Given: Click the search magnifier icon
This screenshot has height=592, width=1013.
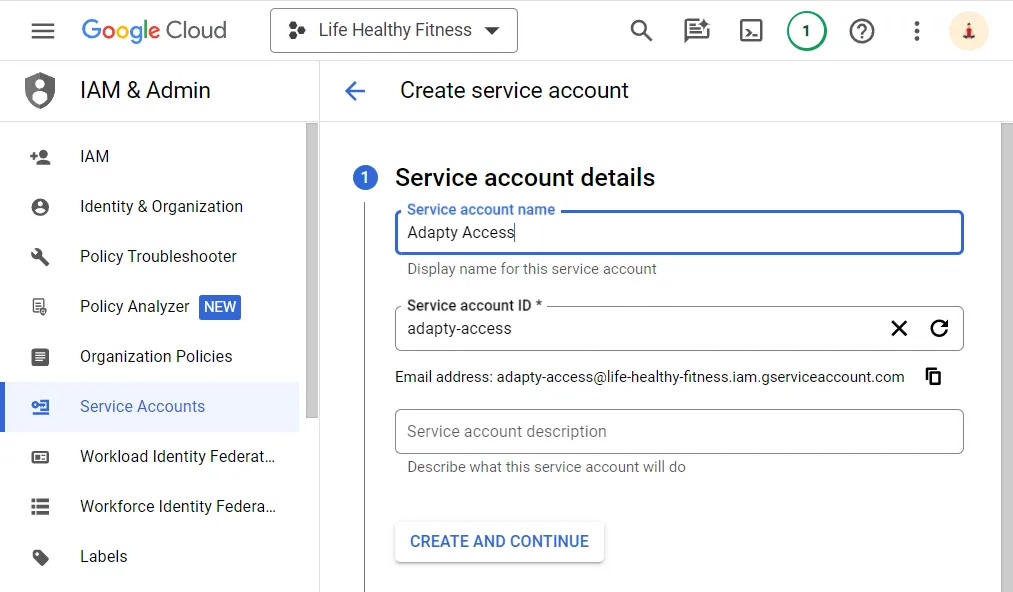Looking at the screenshot, I should (641, 31).
